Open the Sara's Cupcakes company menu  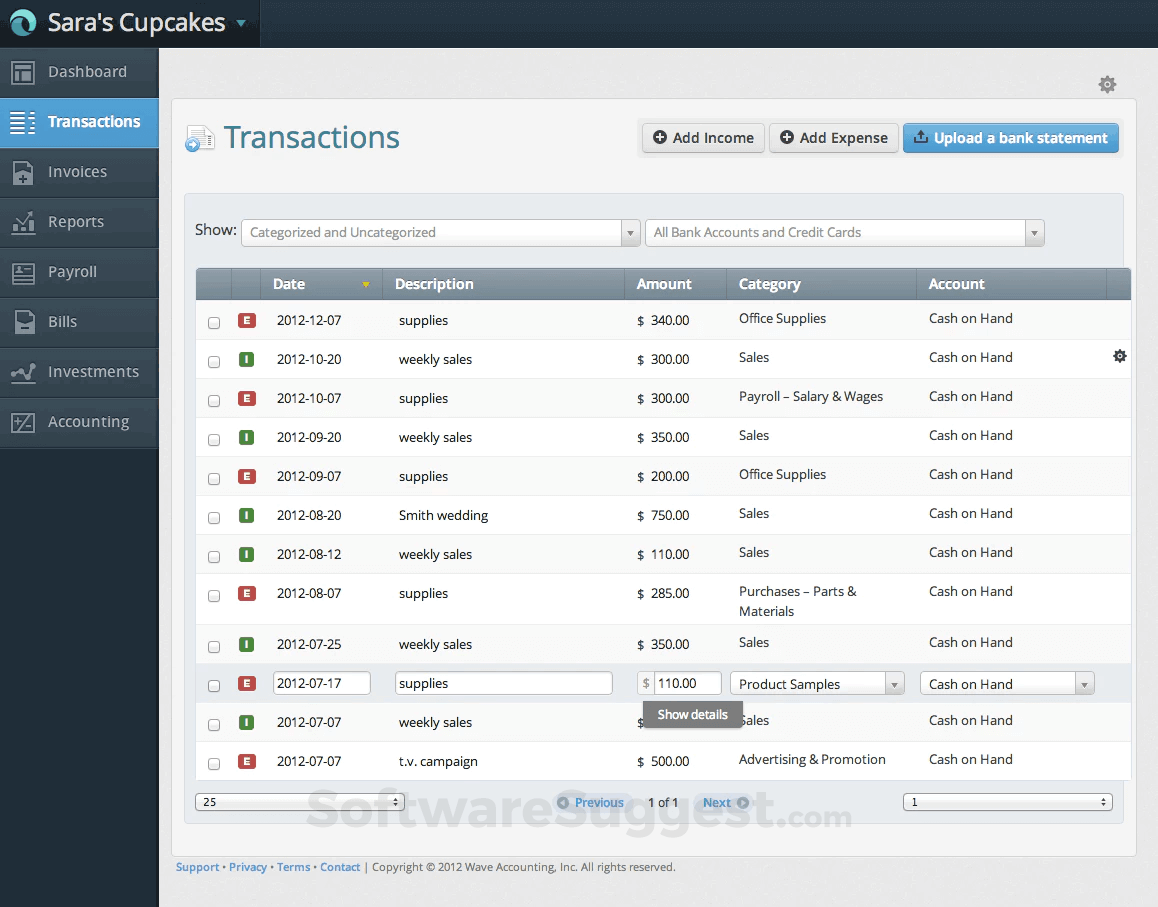tap(130, 21)
